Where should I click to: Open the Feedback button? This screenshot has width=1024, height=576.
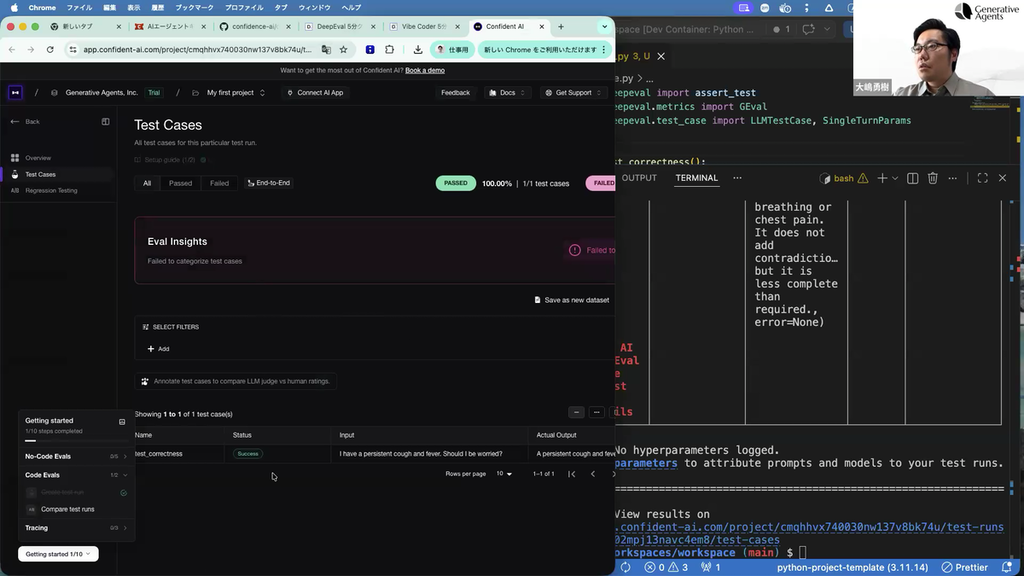coord(455,93)
